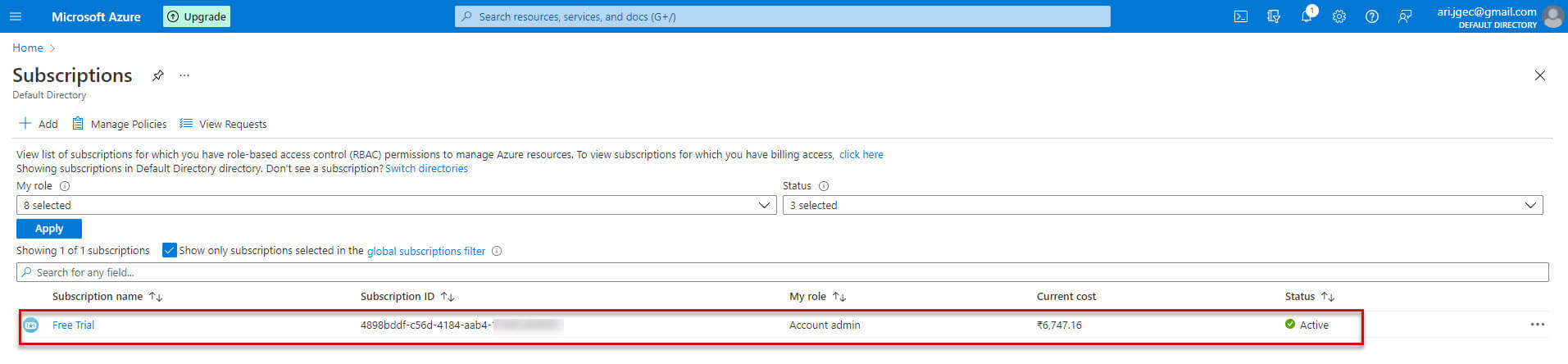
Task: Open the Feedback icon
Action: tap(1405, 16)
